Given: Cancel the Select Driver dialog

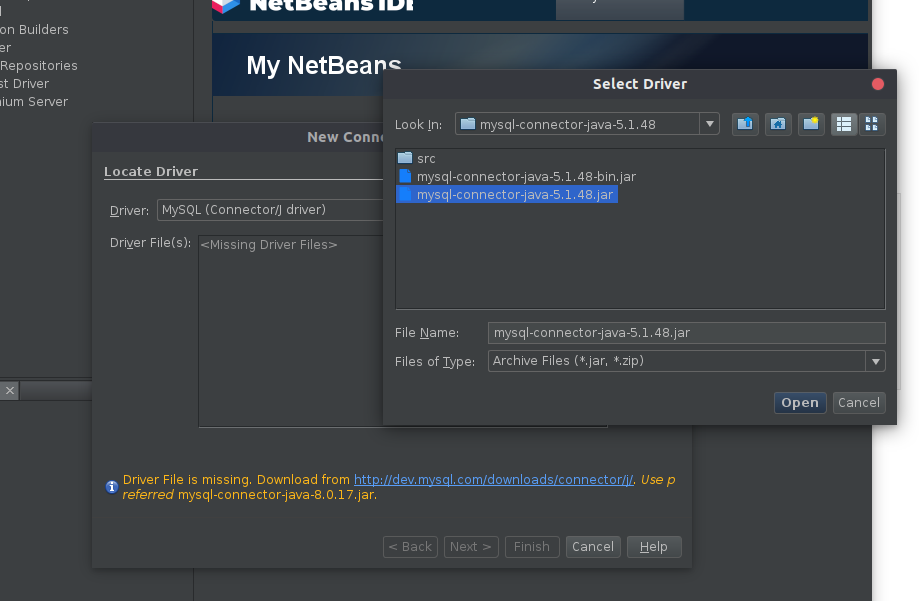Looking at the screenshot, I should point(859,403).
